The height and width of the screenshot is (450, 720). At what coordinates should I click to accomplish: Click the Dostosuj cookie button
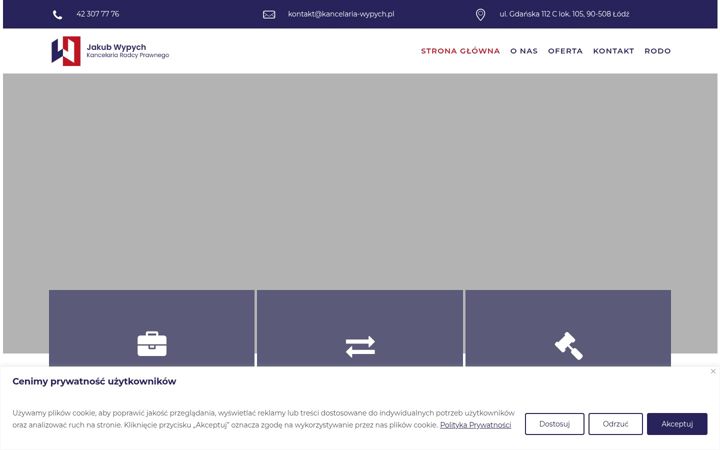[x=555, y=424]
